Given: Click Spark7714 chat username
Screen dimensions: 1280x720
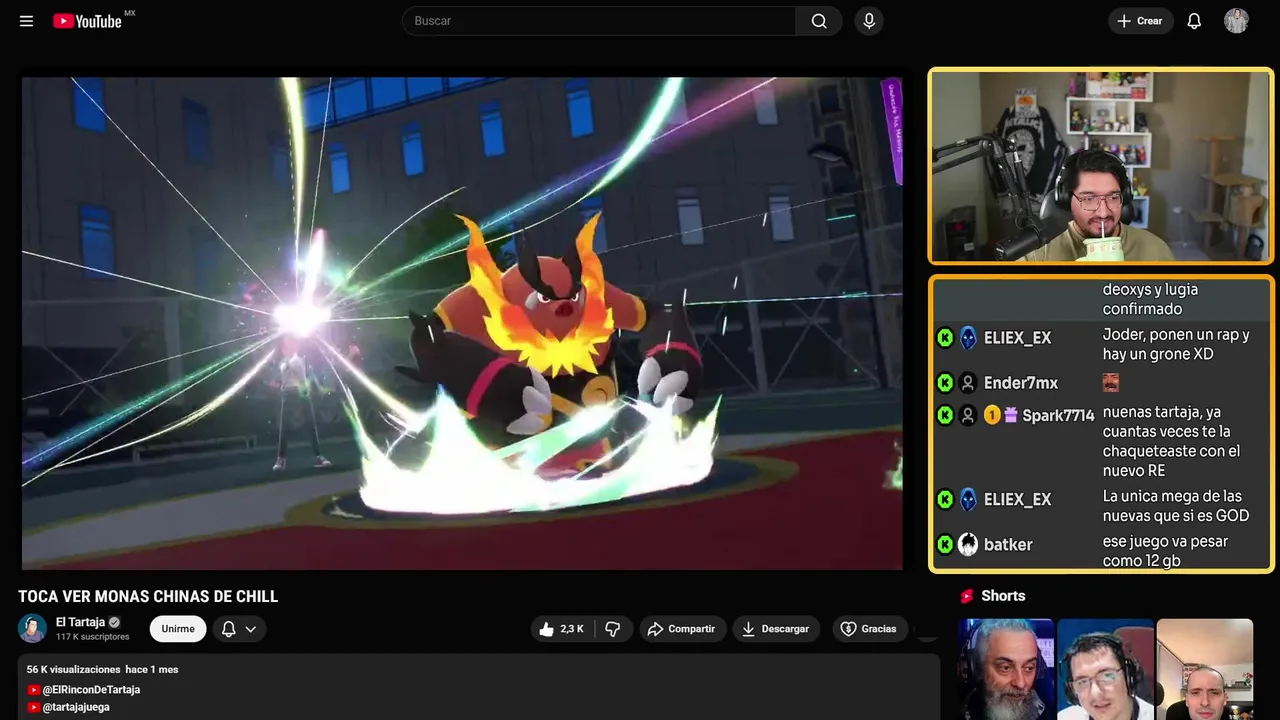Looking at the screenshot, I should pyautogui.click(x=1058, y=415).
